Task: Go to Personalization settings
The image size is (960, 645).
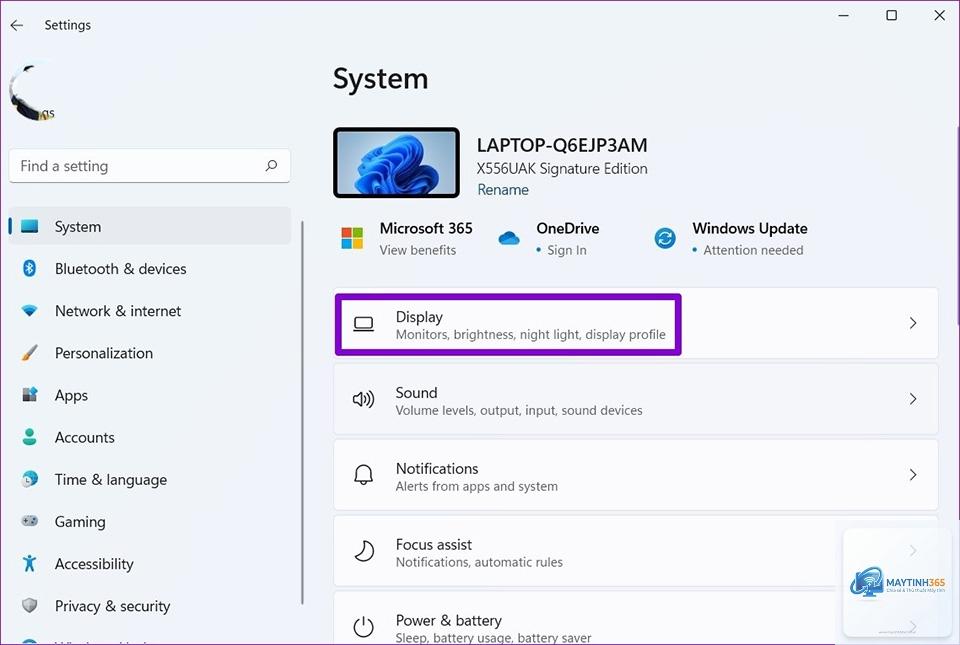Action: point(150,353)
